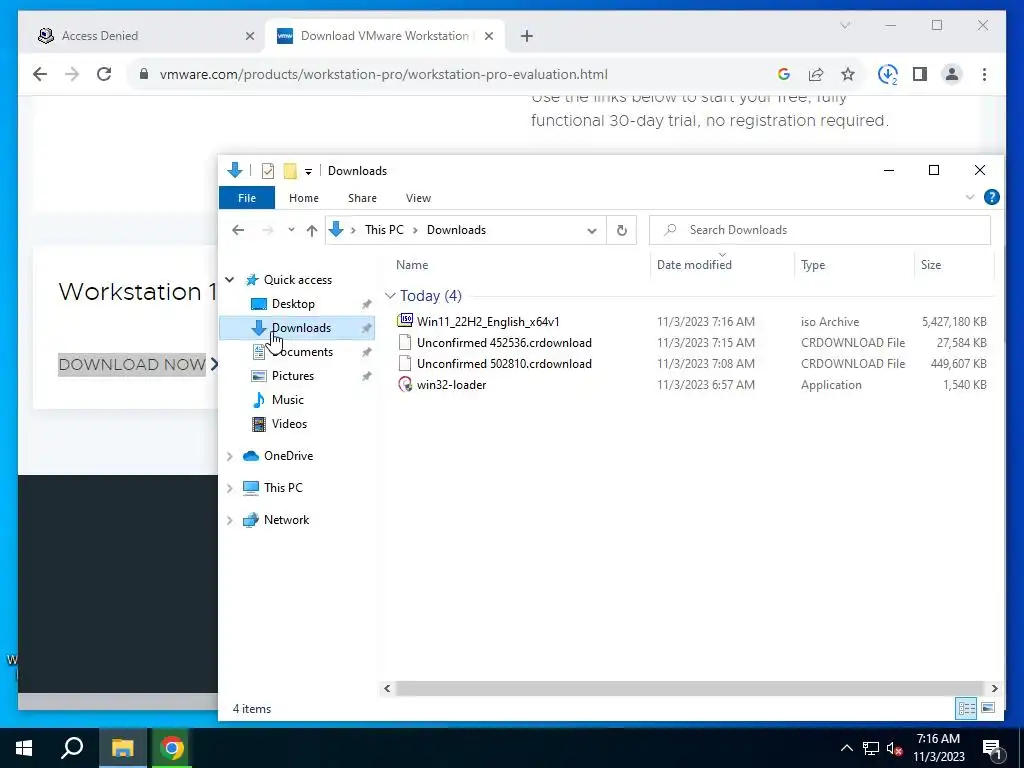This screenshot has height=768, width=1024.
Task: Open the Home ribbon tab
Action: click(304, 198)
